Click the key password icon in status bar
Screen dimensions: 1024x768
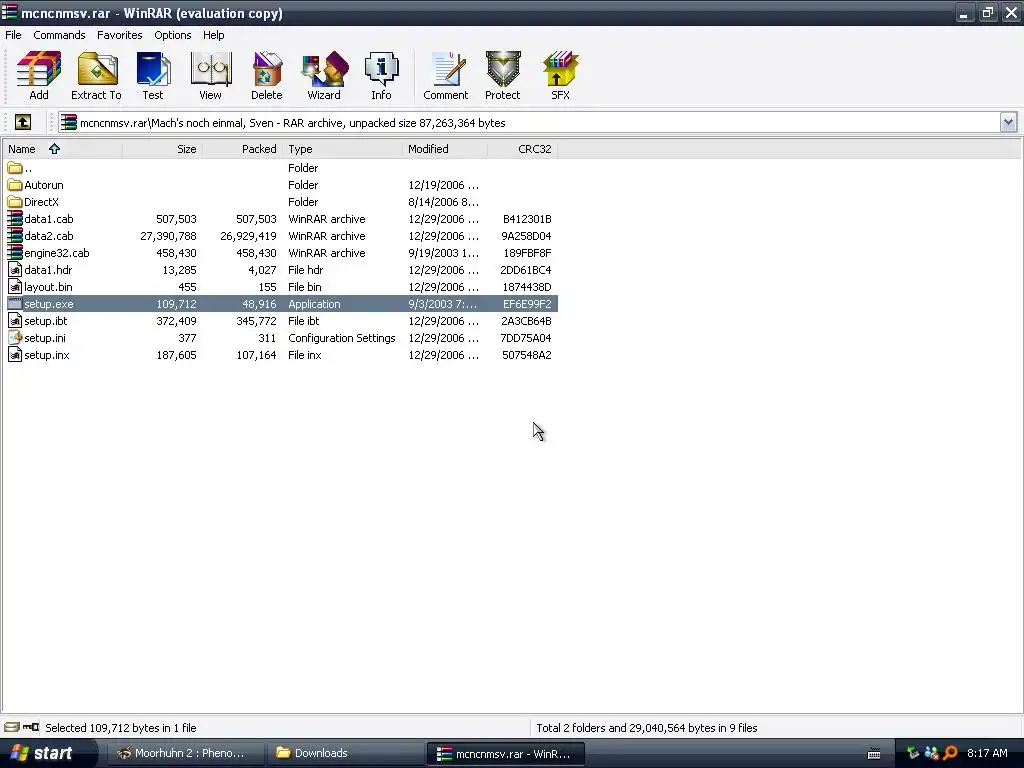(31, 727)
